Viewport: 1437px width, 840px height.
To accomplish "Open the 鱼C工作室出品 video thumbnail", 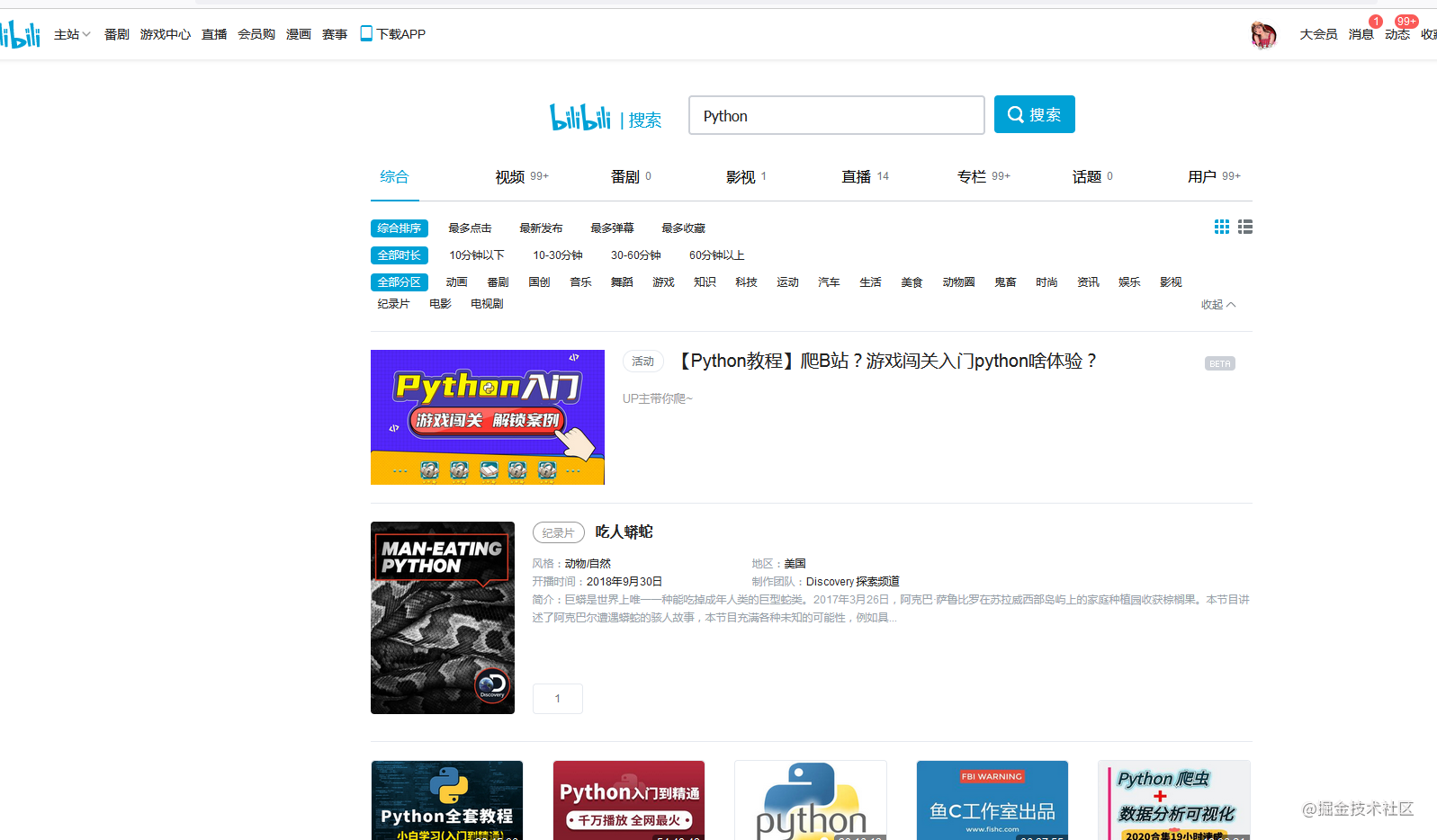I will pos(992,800).
